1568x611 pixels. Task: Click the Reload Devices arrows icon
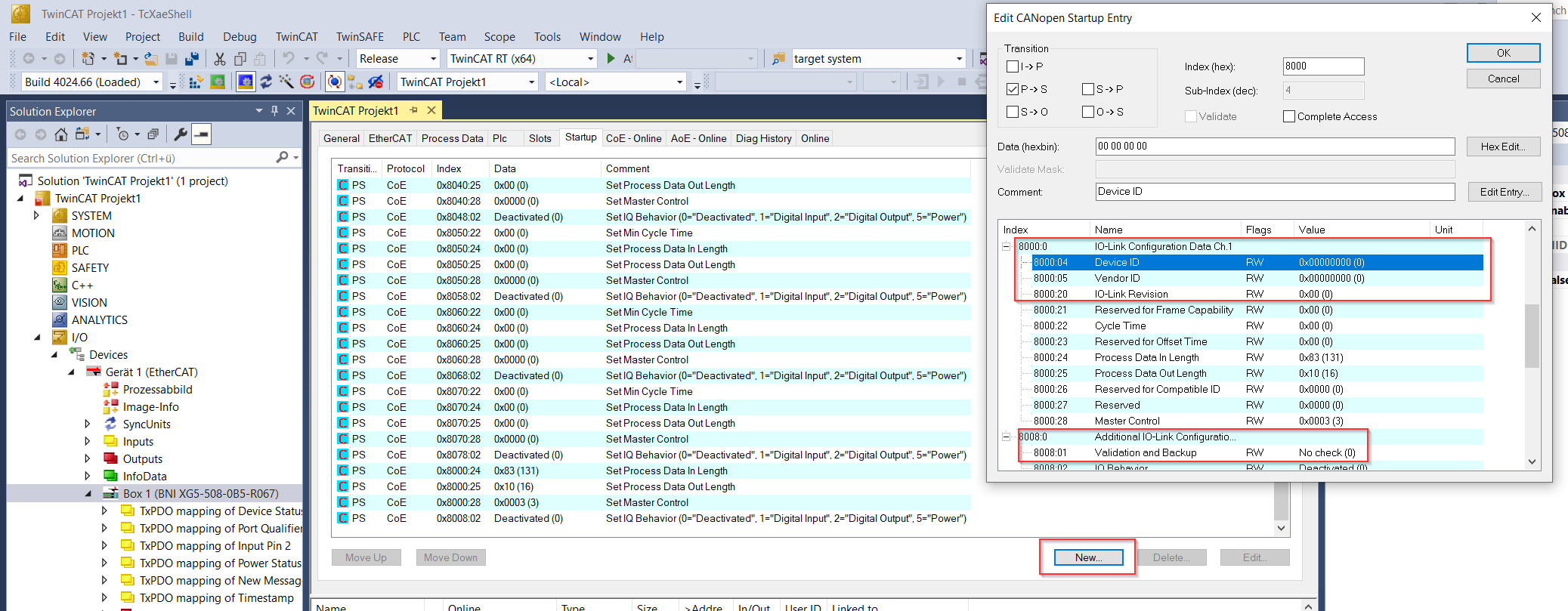(266, 82)
